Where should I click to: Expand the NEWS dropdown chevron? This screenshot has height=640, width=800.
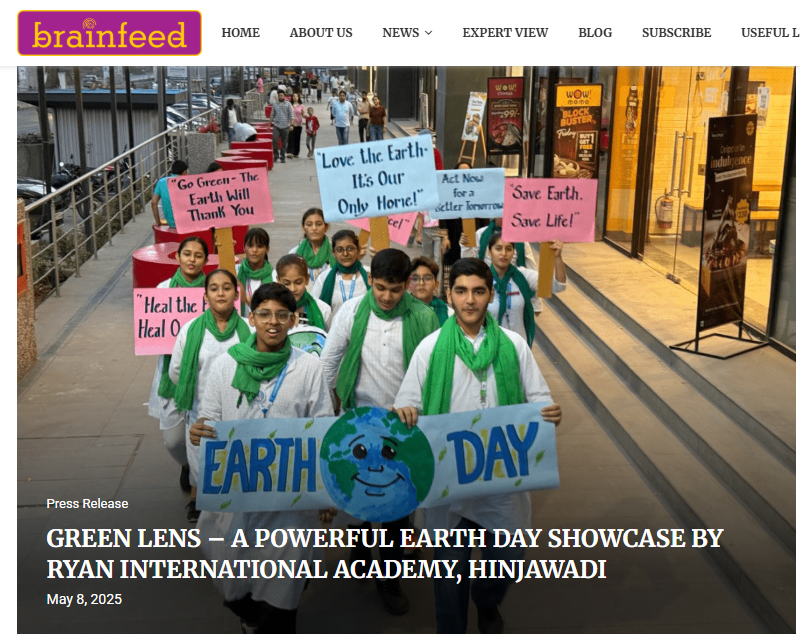point(429,33)
